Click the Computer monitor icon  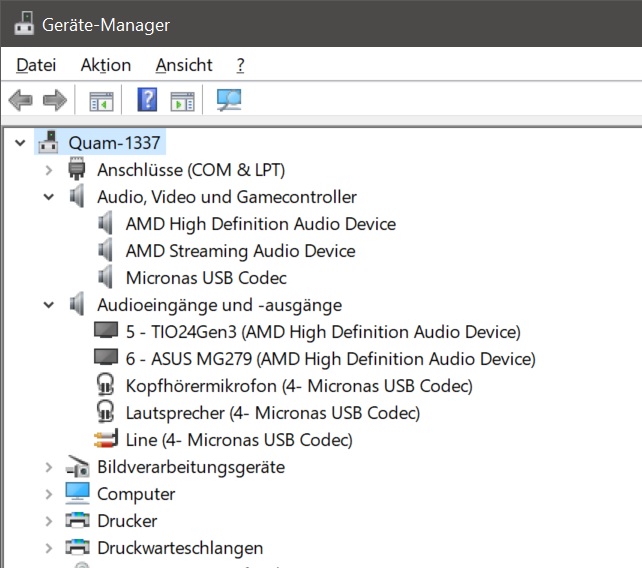[77, 493]
